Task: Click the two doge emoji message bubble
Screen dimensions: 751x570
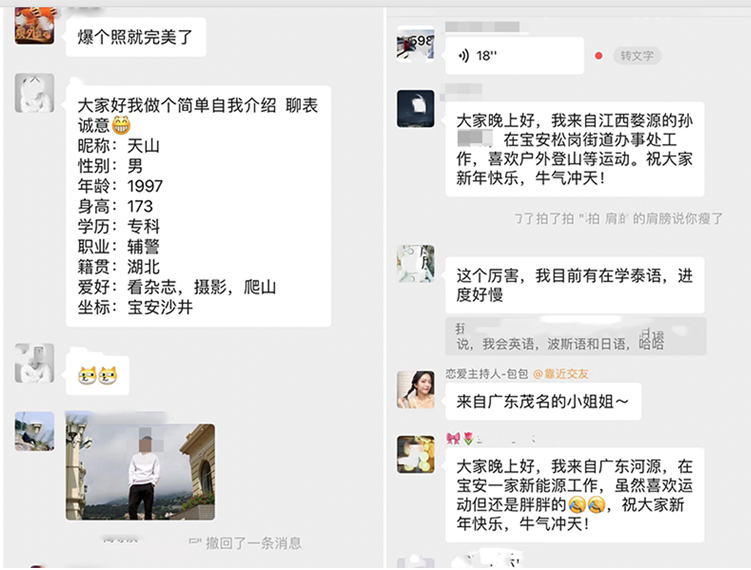Action: click(98, 376)
